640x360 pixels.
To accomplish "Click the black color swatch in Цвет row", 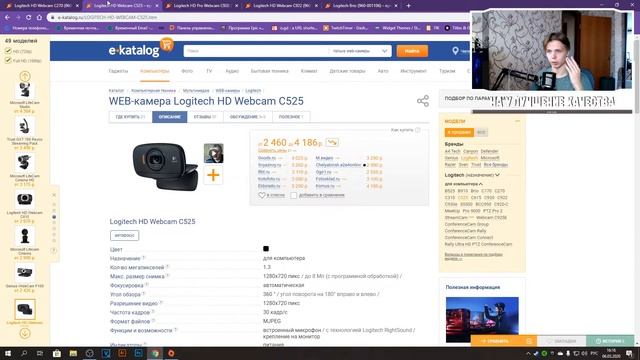I will coord(266,249).
